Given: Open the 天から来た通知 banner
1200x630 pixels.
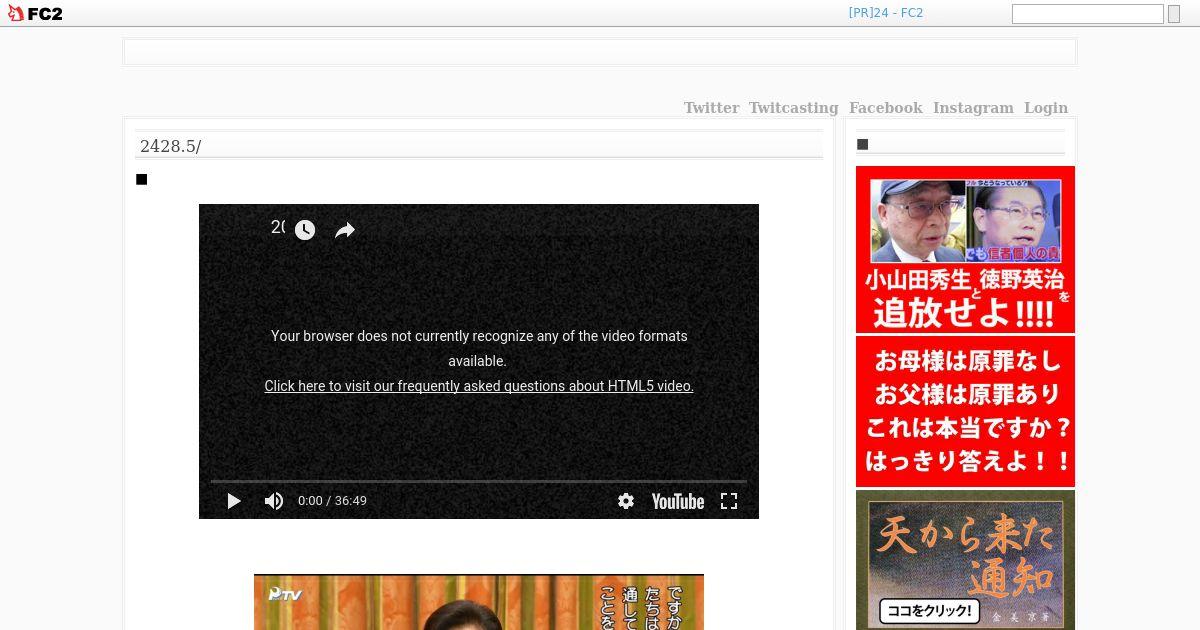Looking at the screenshot, I should click(x=965, y=560).
